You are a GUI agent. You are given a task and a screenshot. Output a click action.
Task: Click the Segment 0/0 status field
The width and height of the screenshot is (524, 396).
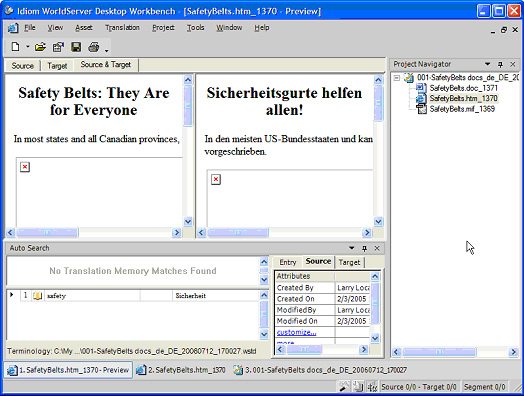(485, 387)
